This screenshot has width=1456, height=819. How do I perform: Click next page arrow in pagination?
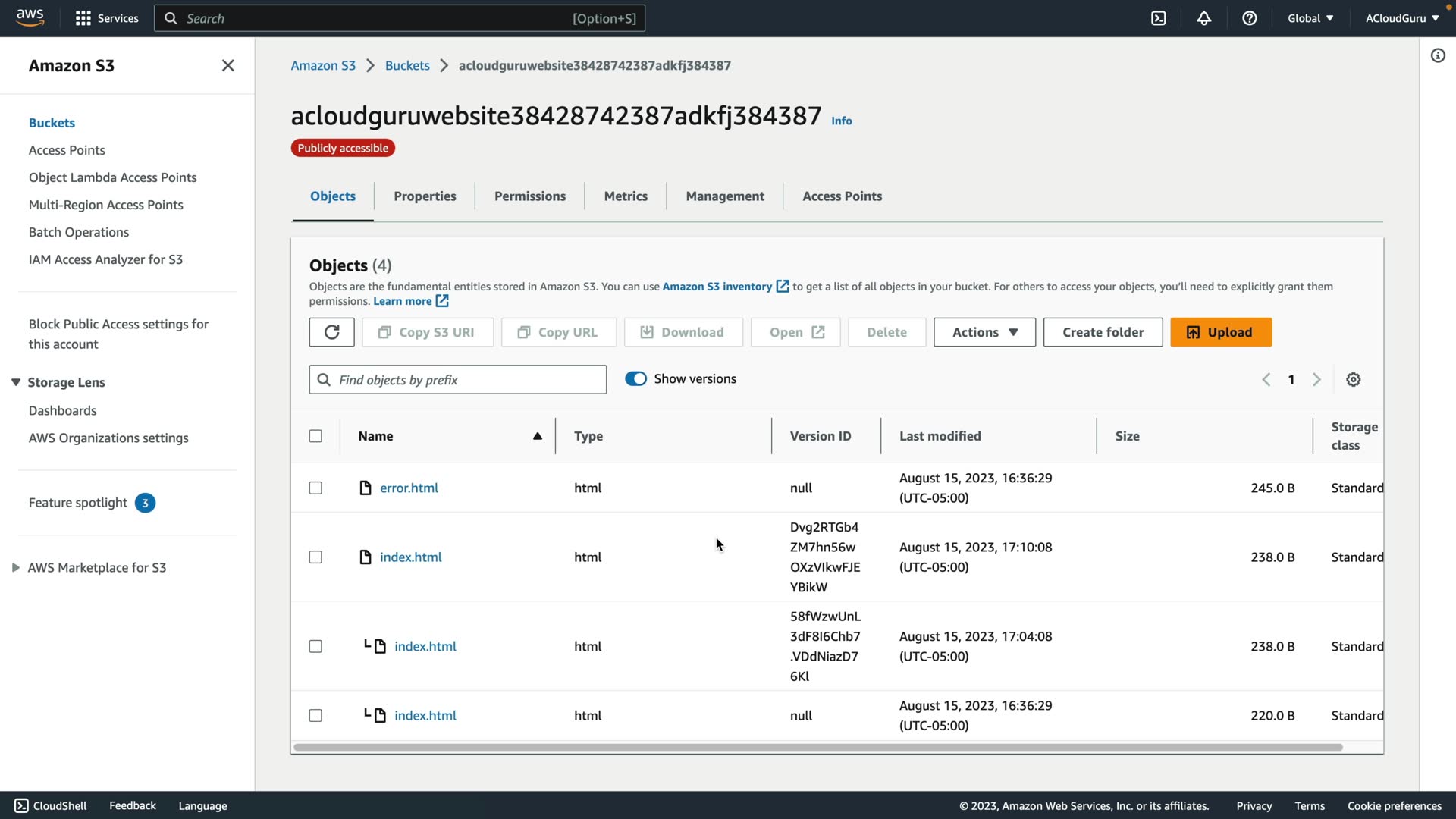tap(1316, 380)
